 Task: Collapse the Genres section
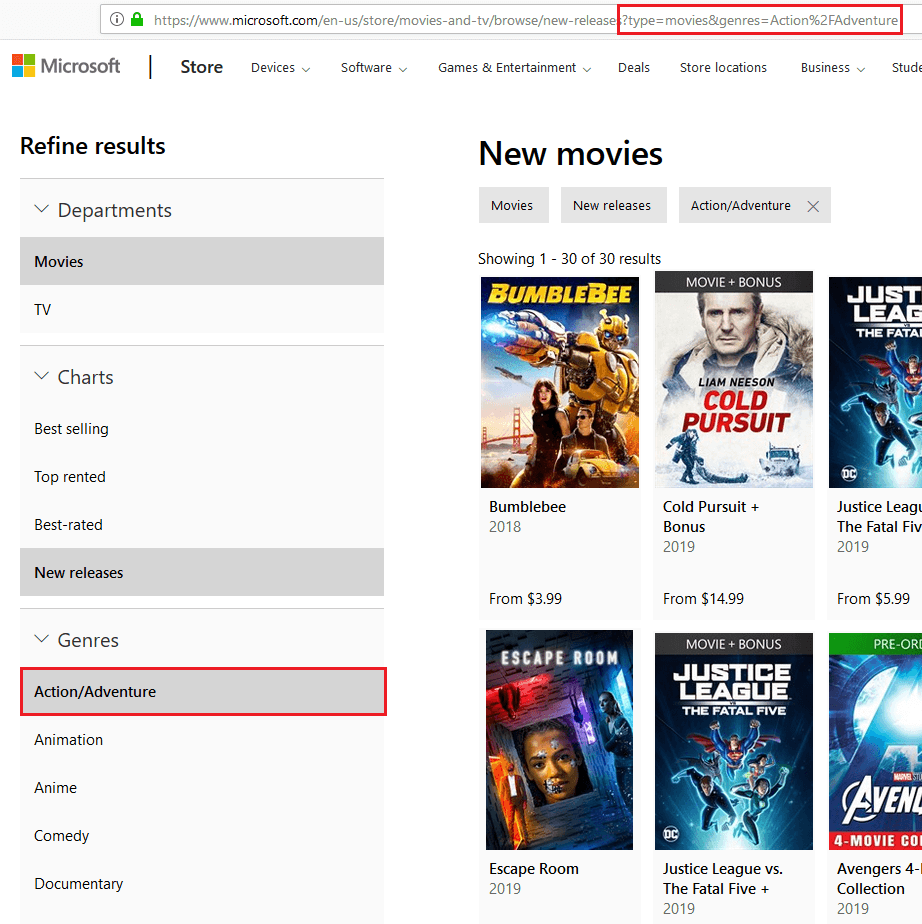42,640
